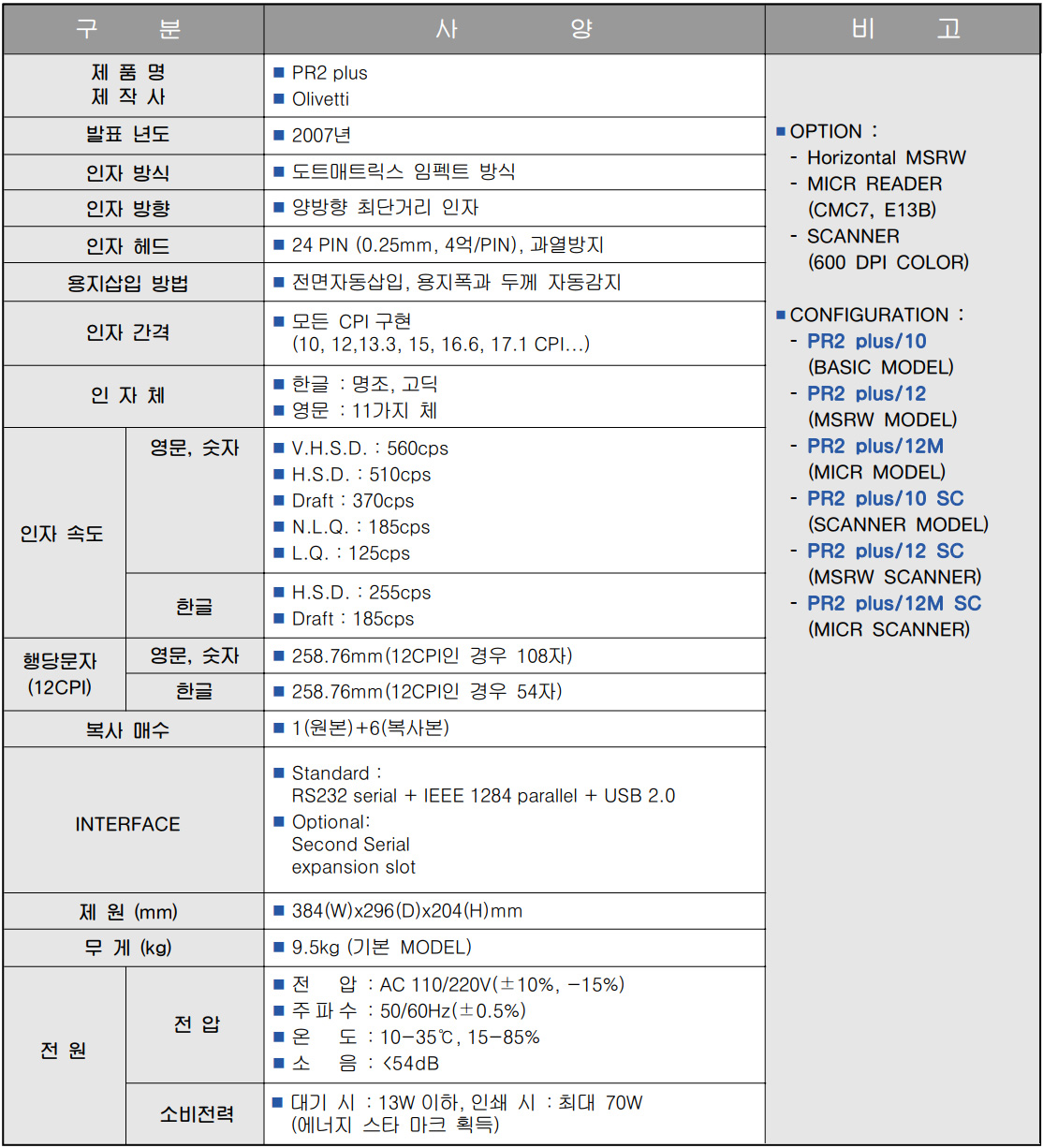Select "Draft : 370cps" line

tap(353, 501)
